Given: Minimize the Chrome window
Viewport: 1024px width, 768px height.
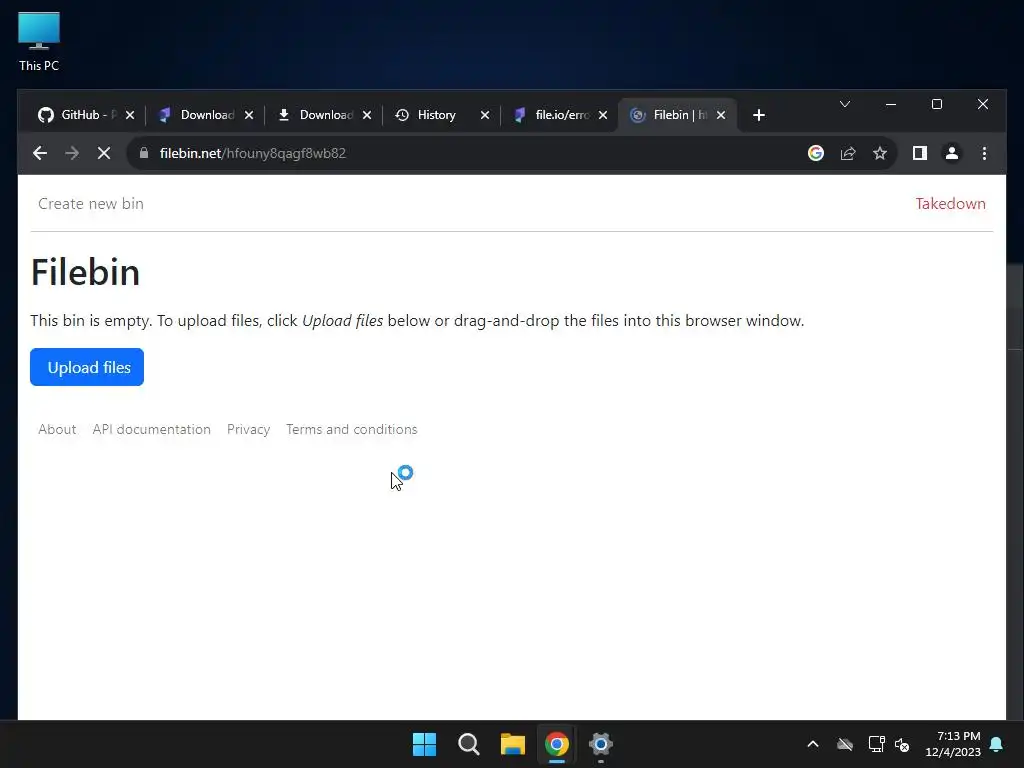Looking at the screenshot, I should 891,104.
